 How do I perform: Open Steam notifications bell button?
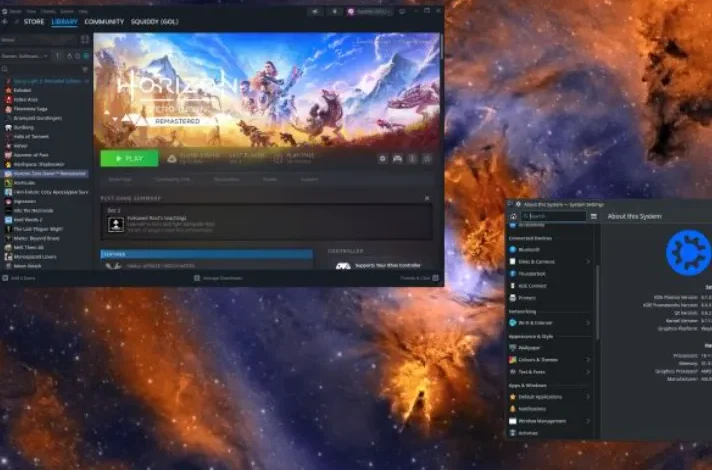pos(335,11)
